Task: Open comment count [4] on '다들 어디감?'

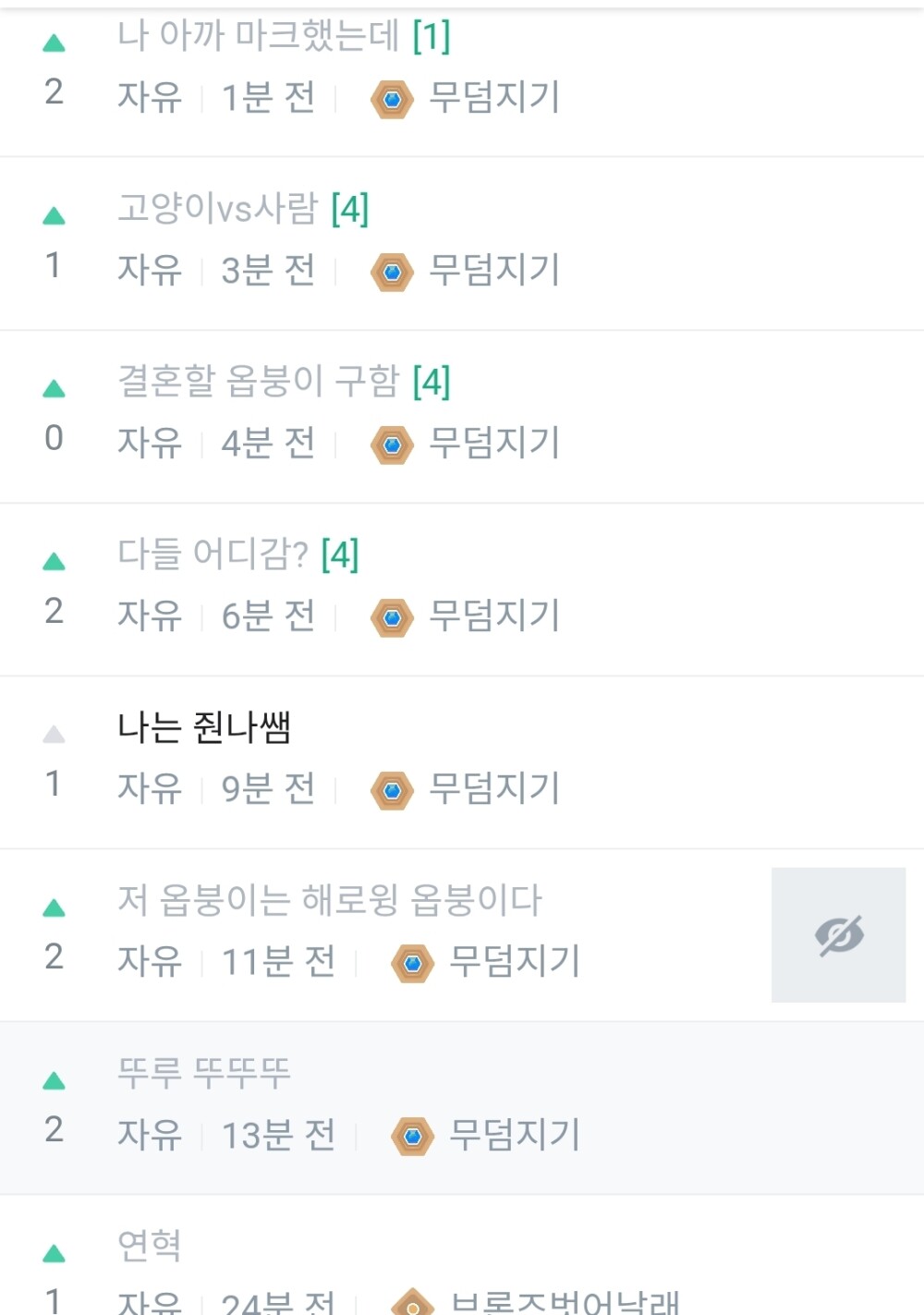Action: tap(340, 554)
